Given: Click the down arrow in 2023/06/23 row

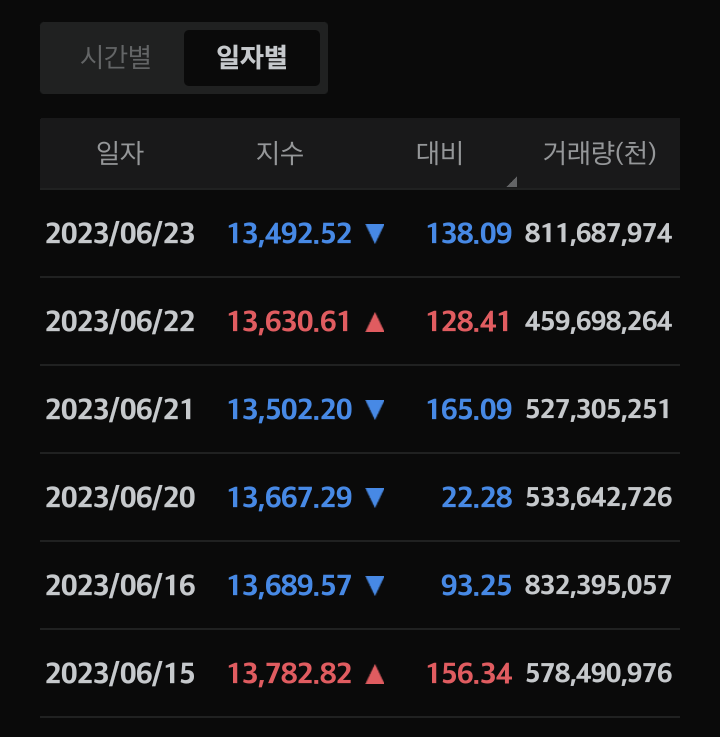Looking at the screenshot, I should (375, 234).
